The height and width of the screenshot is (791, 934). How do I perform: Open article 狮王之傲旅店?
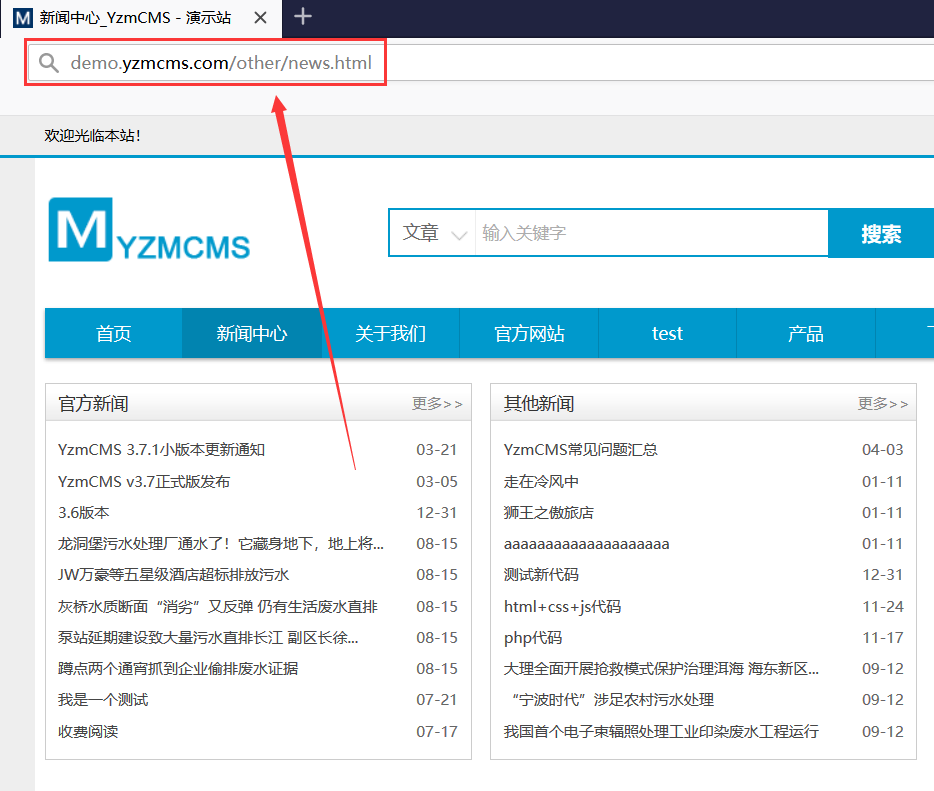(x=549, y=513)
